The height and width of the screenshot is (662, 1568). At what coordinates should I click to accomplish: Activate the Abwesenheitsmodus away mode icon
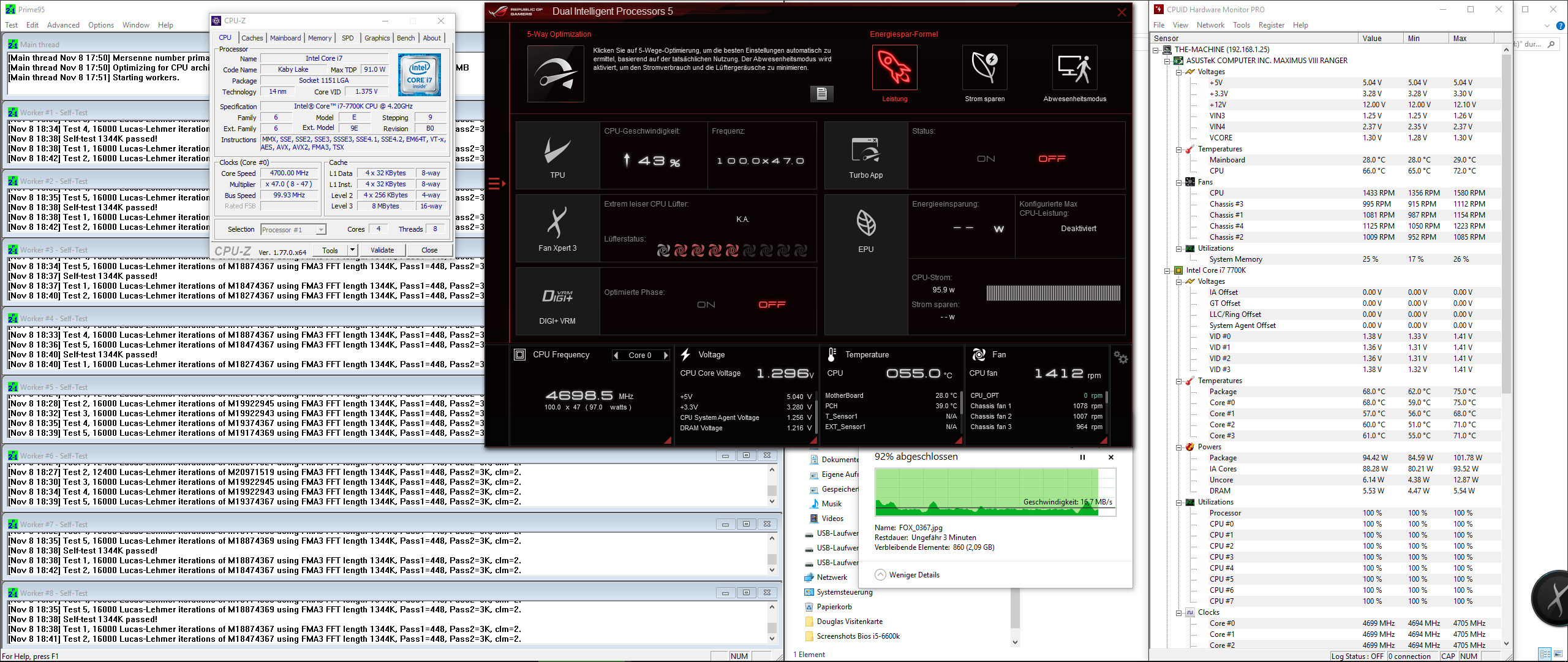(x=1074, y=68)
